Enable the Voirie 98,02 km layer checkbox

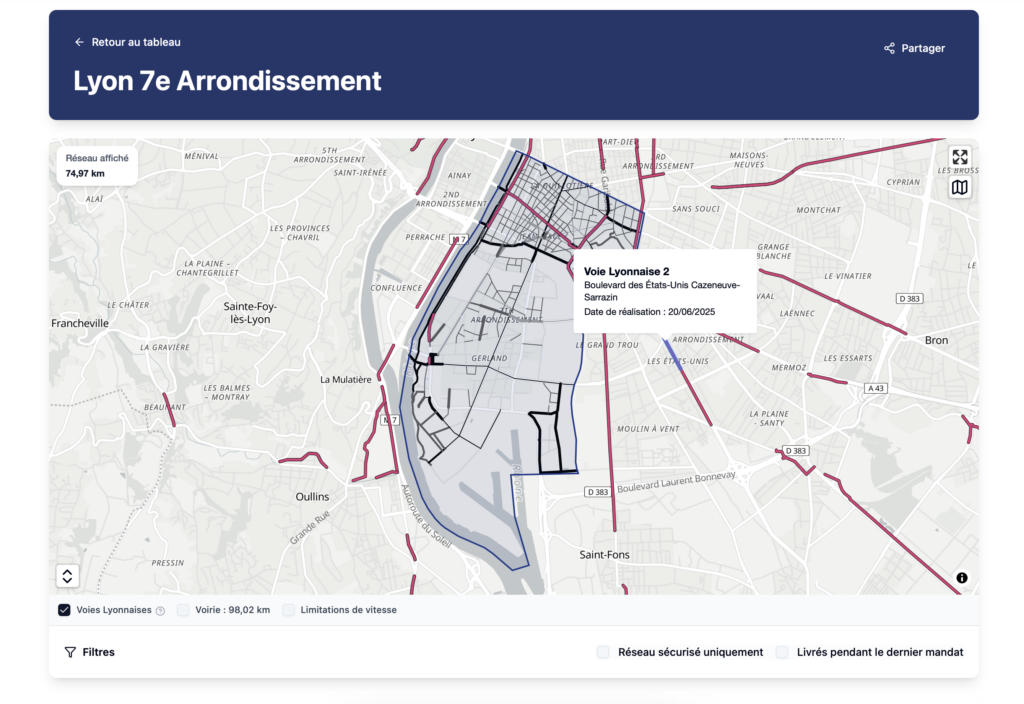tap(183, 610)
